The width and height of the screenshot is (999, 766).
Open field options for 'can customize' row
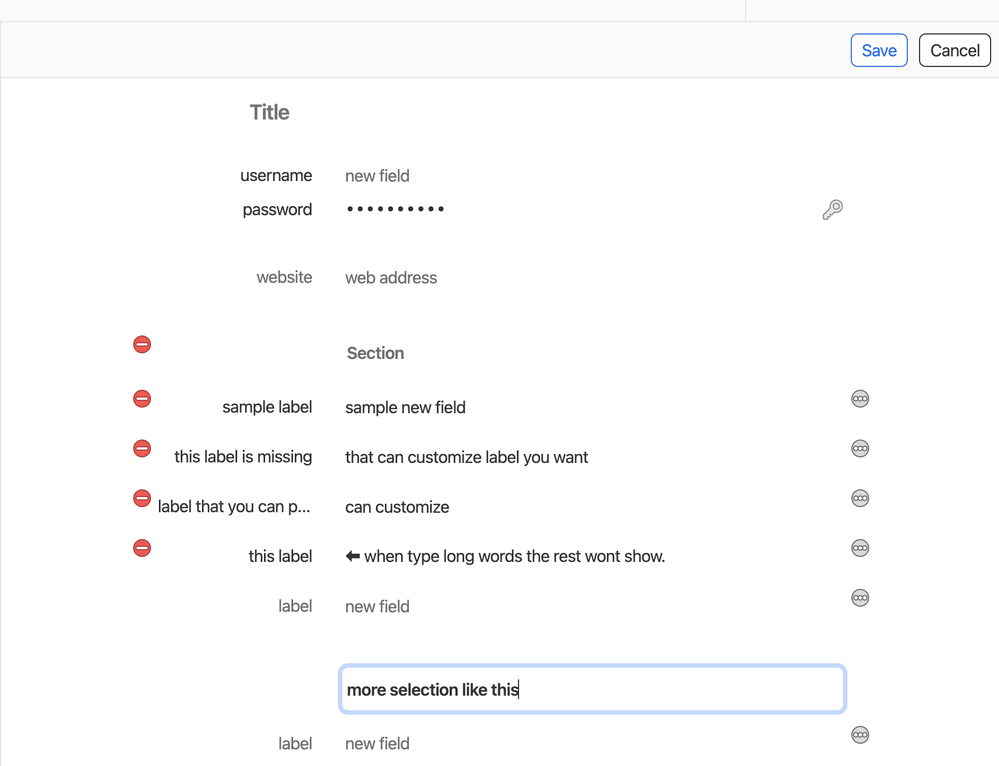(x=860, y=498)
